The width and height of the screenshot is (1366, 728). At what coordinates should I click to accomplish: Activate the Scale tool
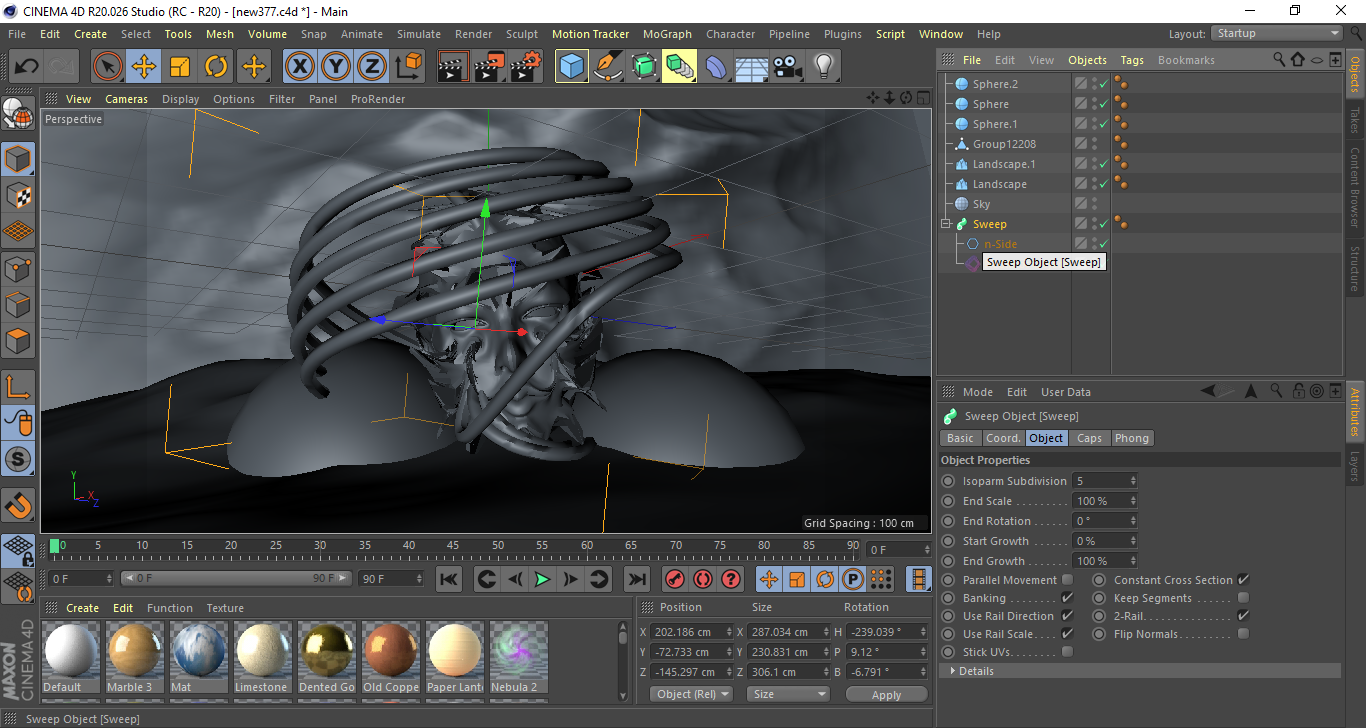pos(180,67)
